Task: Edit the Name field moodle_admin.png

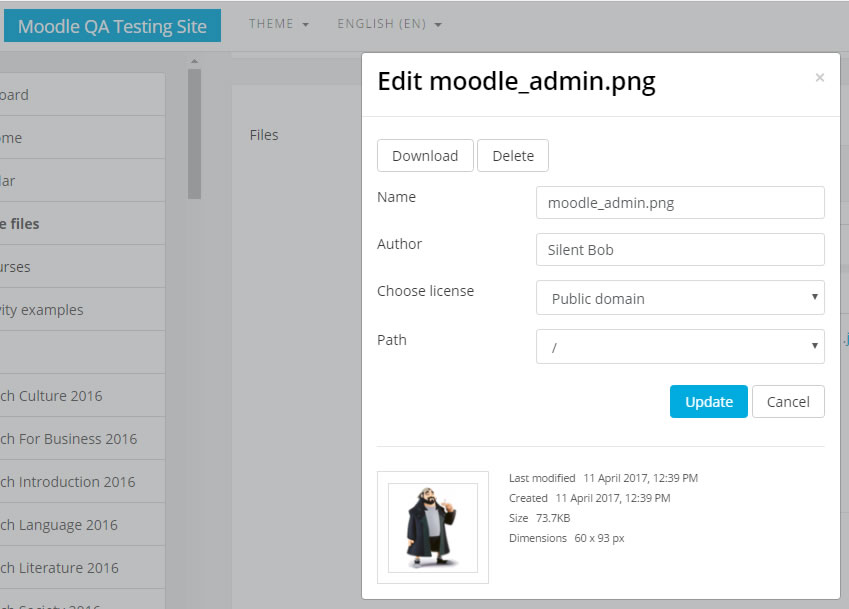Action: 680,203
